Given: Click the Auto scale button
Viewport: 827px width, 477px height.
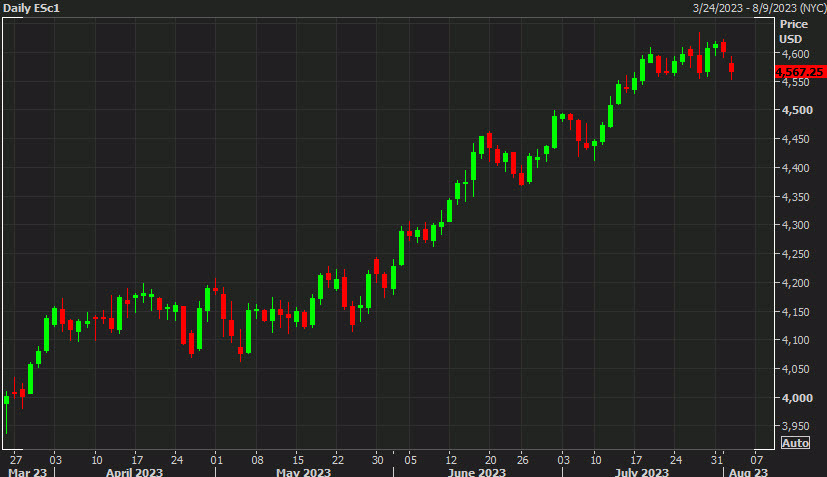Looking at the screenshot, I should pyautogui.click(x=795, y=443).
